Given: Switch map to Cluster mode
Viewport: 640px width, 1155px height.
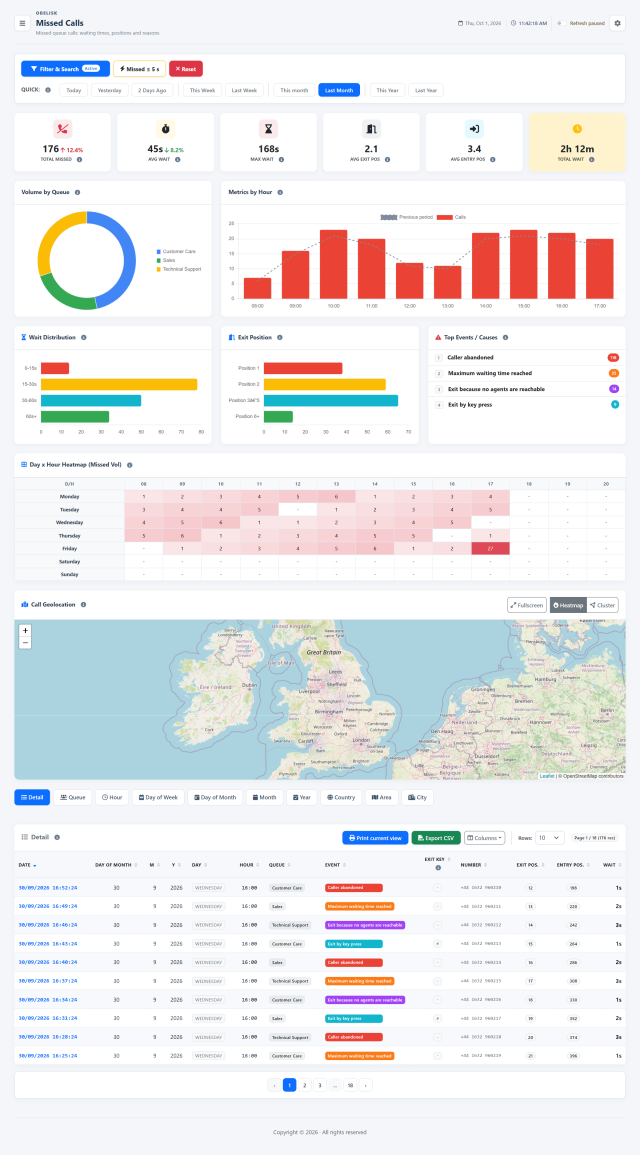Looking at the screenshot, I should [602, 605].
